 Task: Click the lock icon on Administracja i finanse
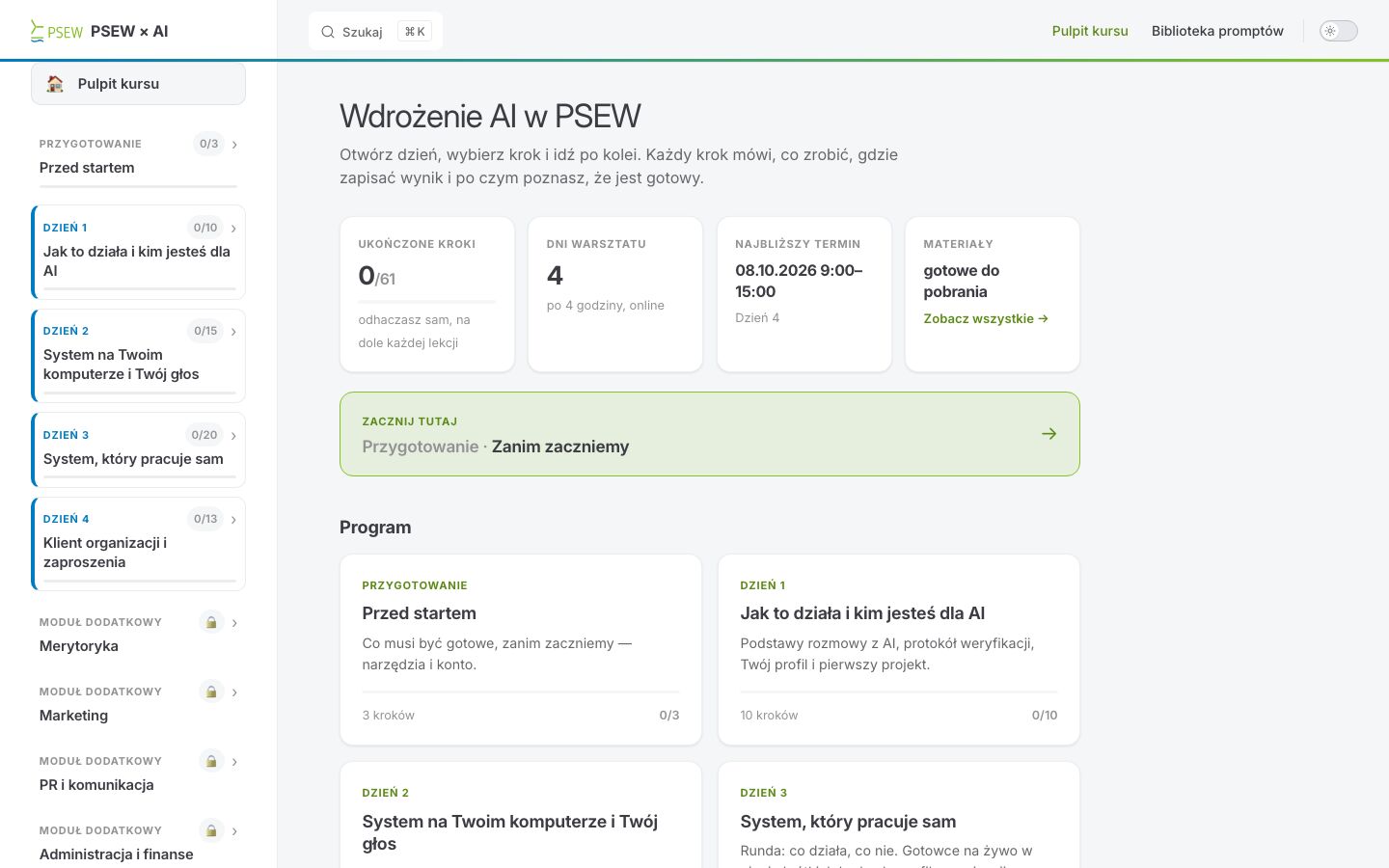pos(211,830)
